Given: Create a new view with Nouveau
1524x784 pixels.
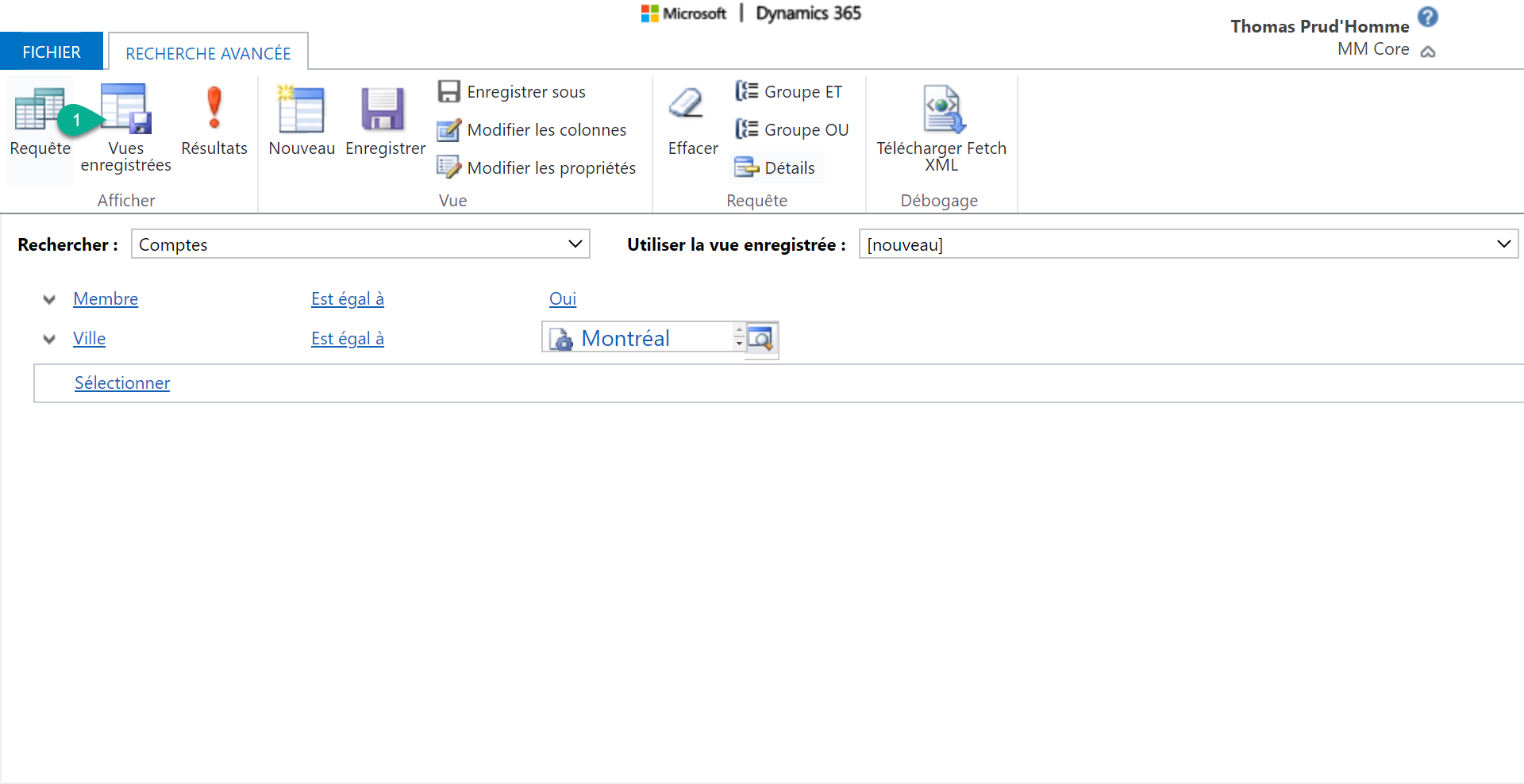Looking at the screenshot, I should 302,111.
